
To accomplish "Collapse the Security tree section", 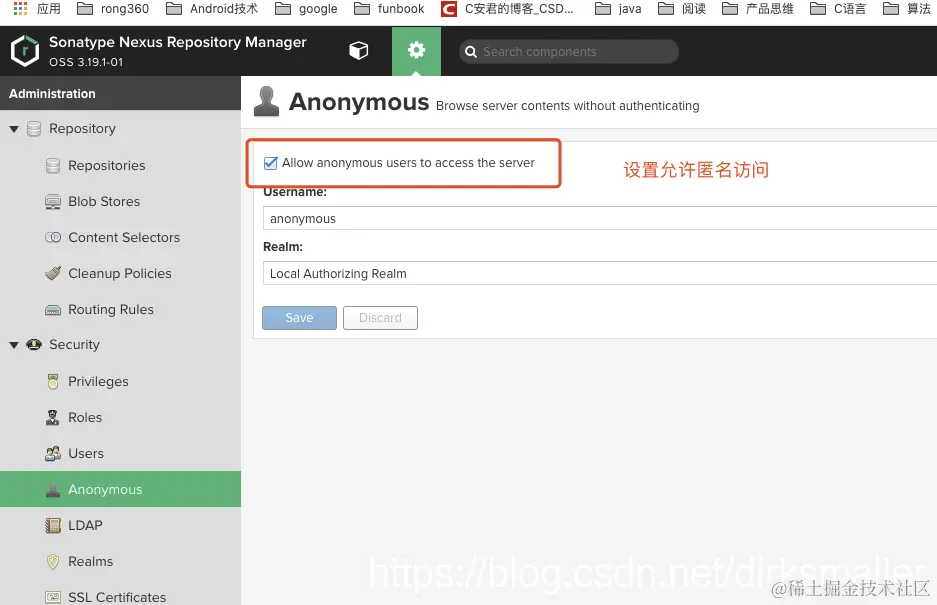I will [14, 345].
